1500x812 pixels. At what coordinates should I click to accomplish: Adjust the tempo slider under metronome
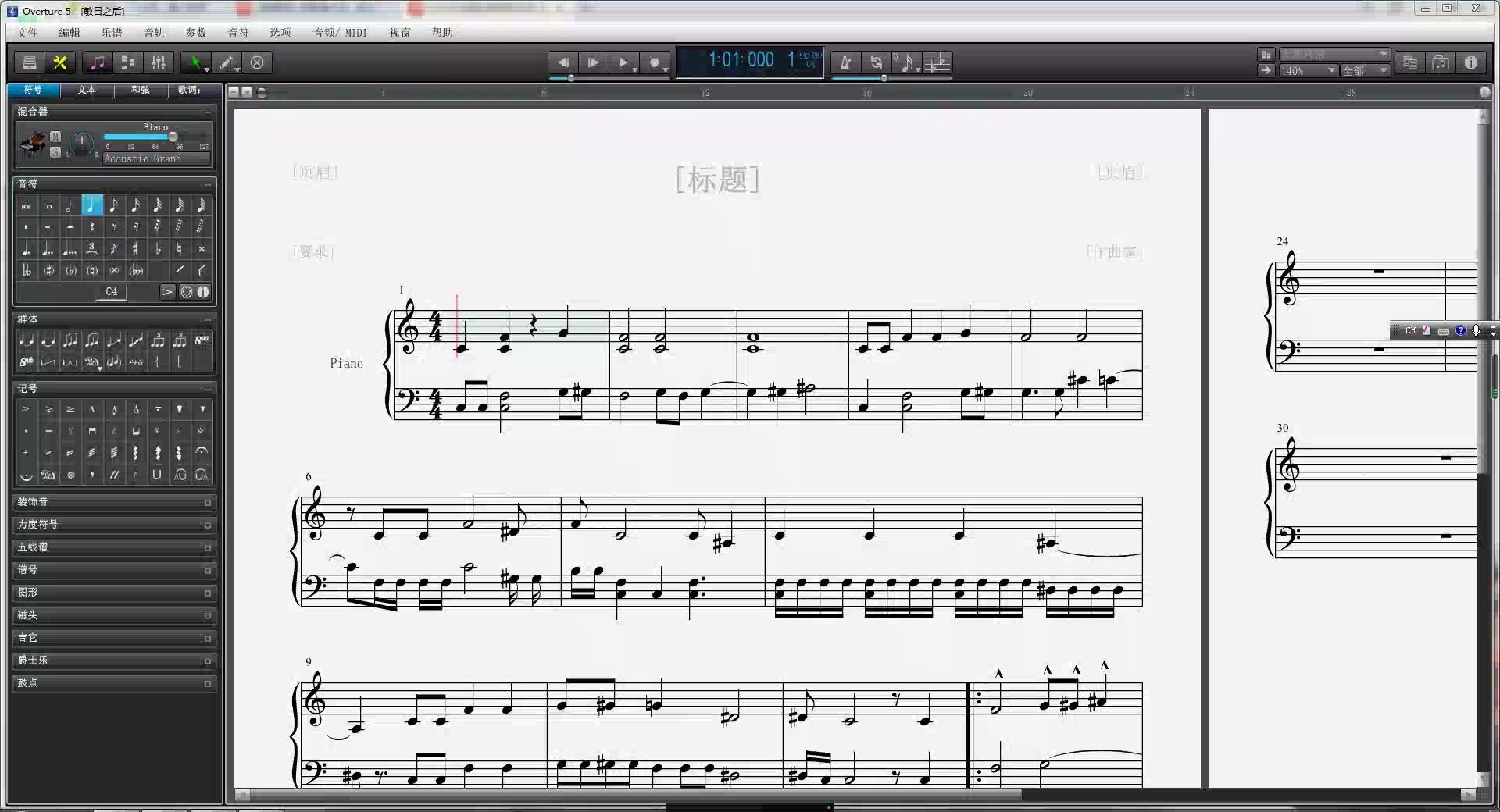click(884, 78)
